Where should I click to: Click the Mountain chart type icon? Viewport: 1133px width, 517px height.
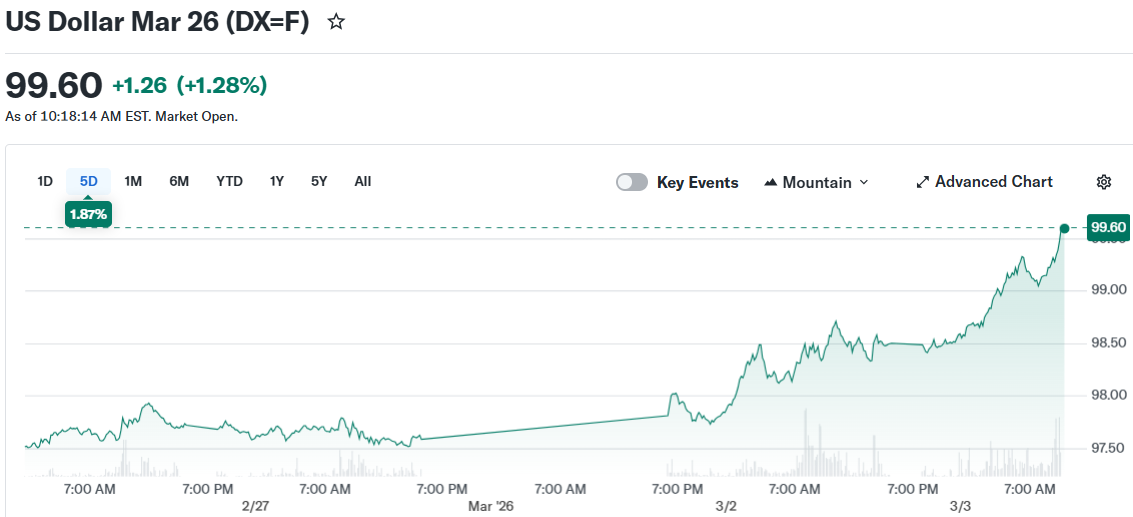[x=771, y=183]
